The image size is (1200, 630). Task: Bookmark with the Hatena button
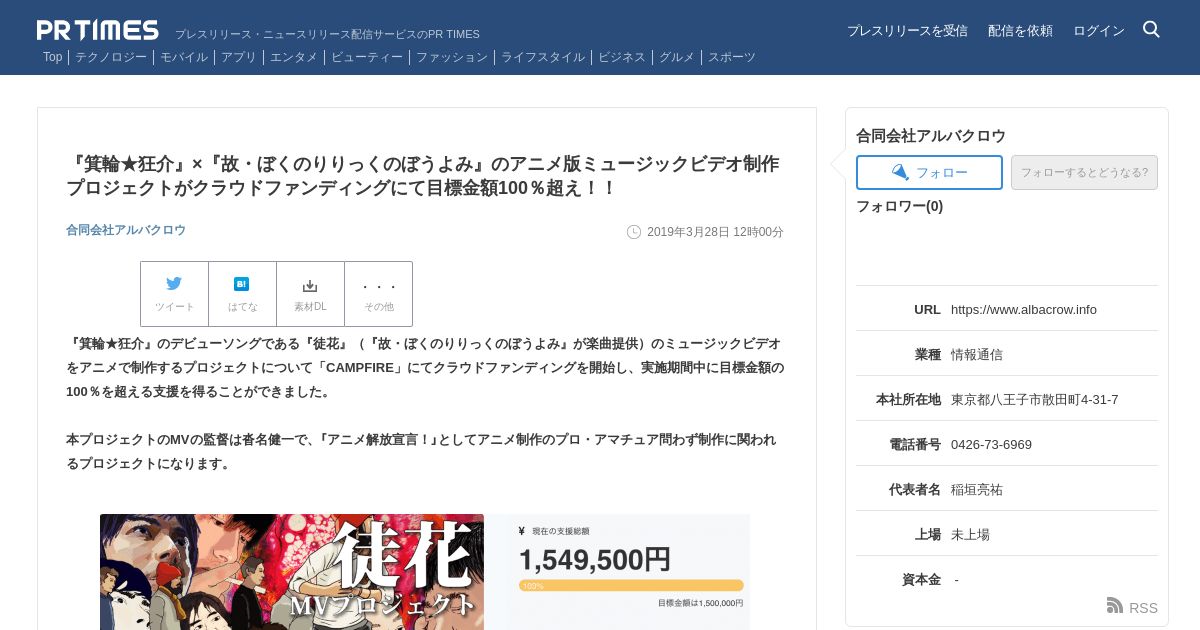(x=242, y=294)
